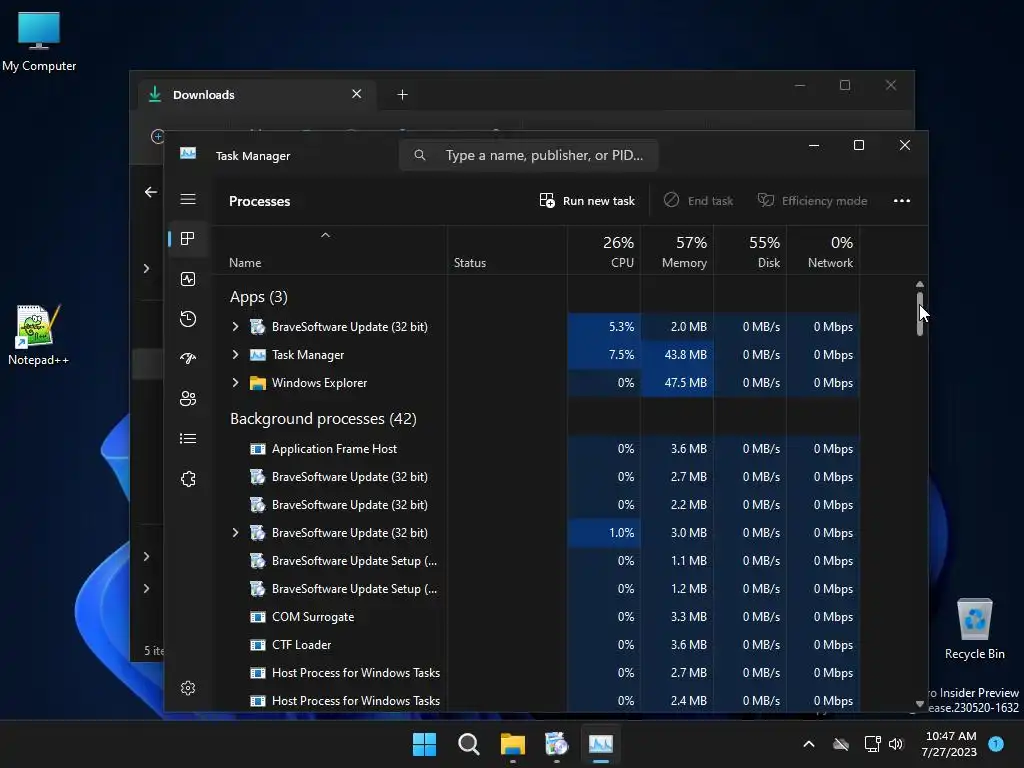
Task: Open the App history sidebar icon
Action: [x=188, y=319]
